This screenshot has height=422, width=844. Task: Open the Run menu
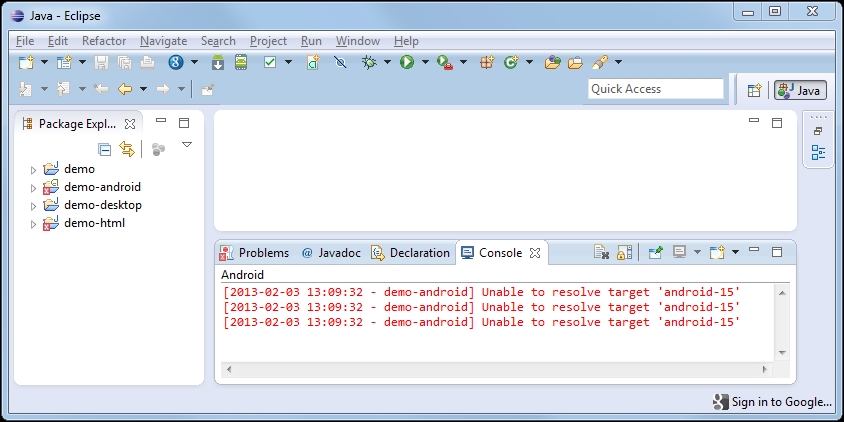coord(311,41)
